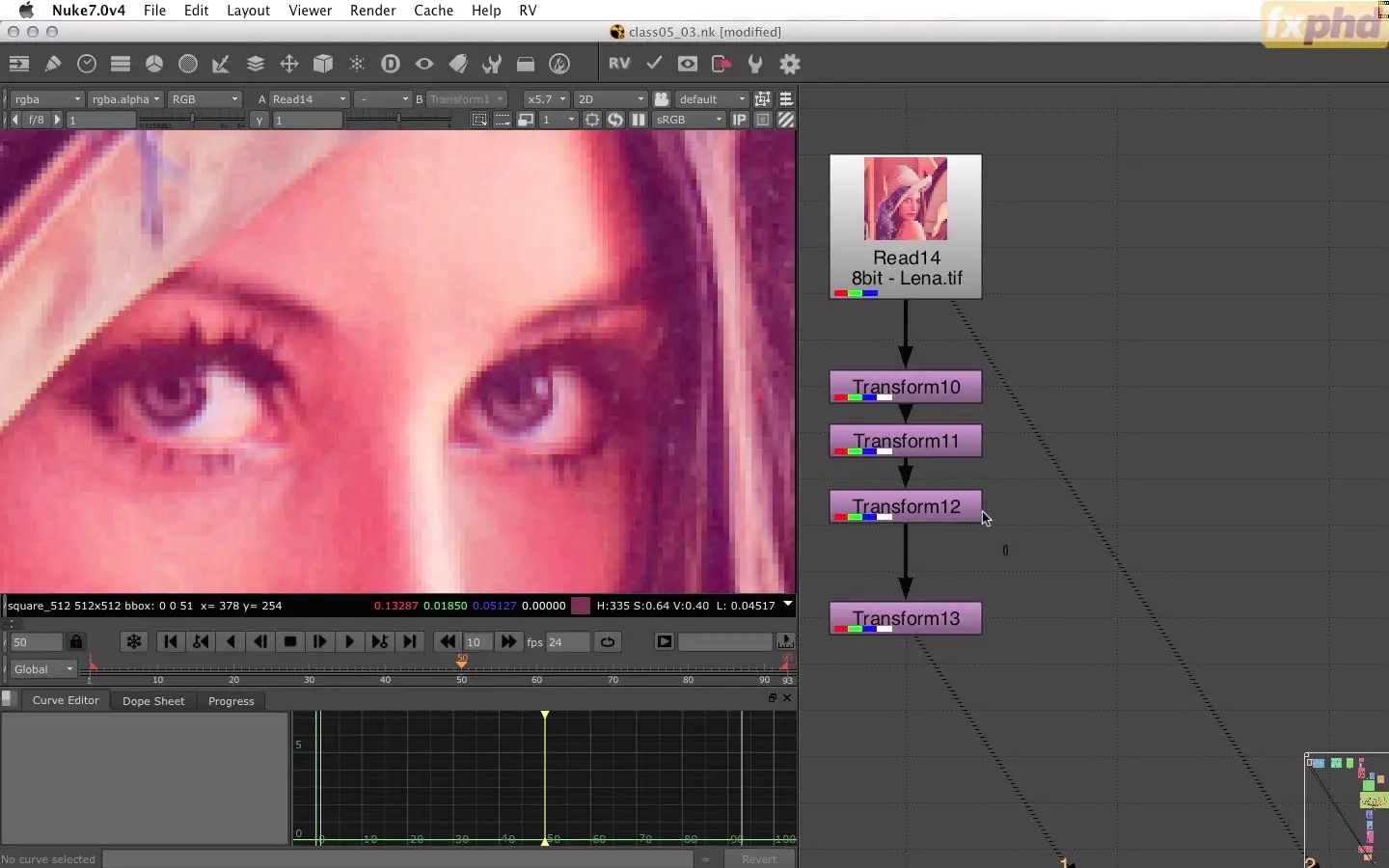Viewport: 1389px width, 868px height.
Task: Open the Render menu
Action: pos(372,11)
